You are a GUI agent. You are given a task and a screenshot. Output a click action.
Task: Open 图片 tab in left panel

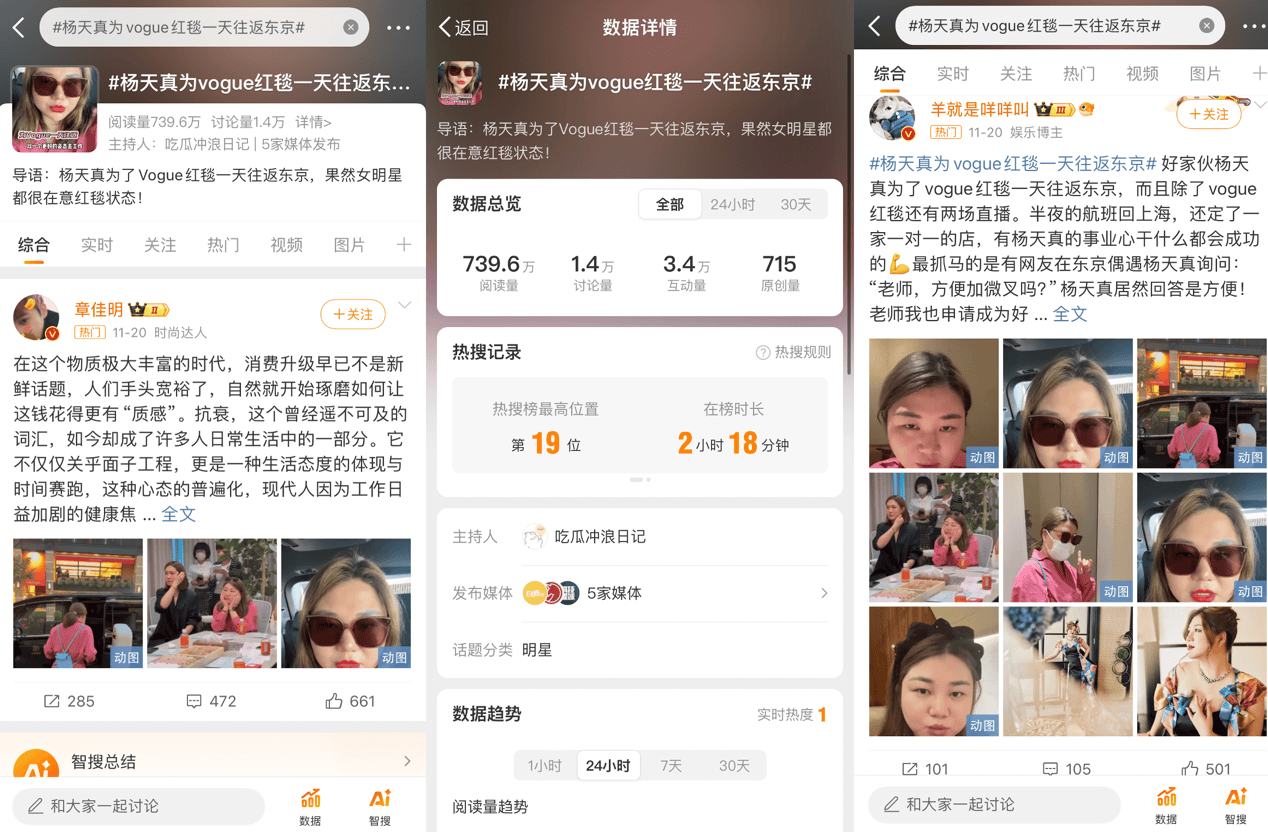(x=349, y=245)
